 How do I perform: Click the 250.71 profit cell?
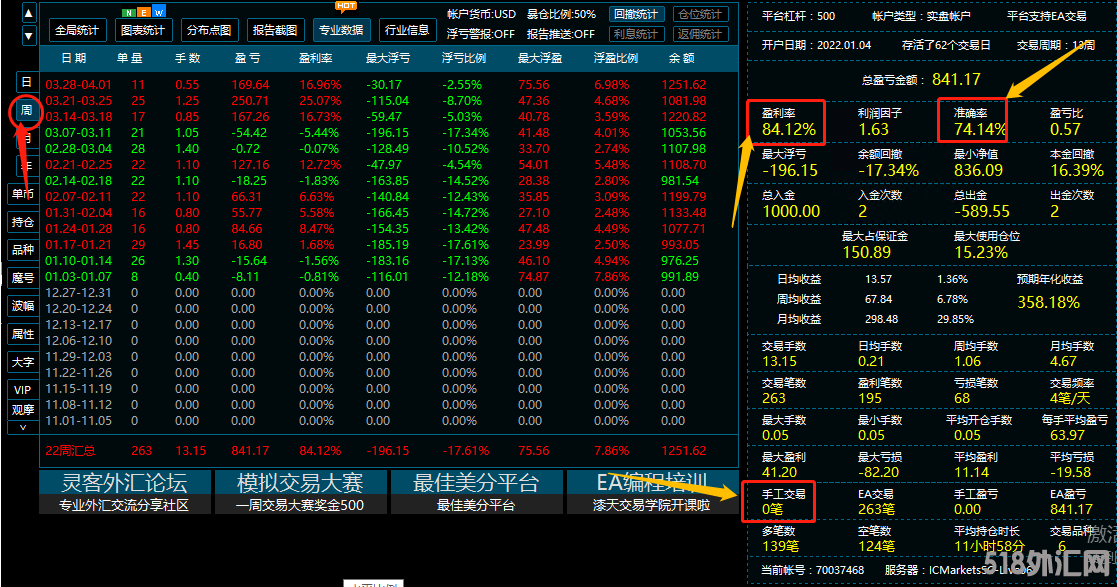tap(250, 100)
